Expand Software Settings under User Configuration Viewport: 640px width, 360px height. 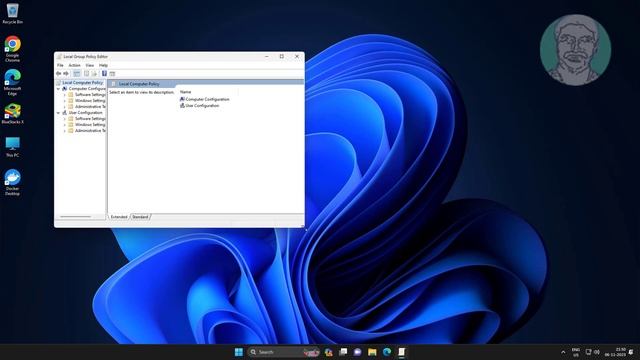click(64, 119)
